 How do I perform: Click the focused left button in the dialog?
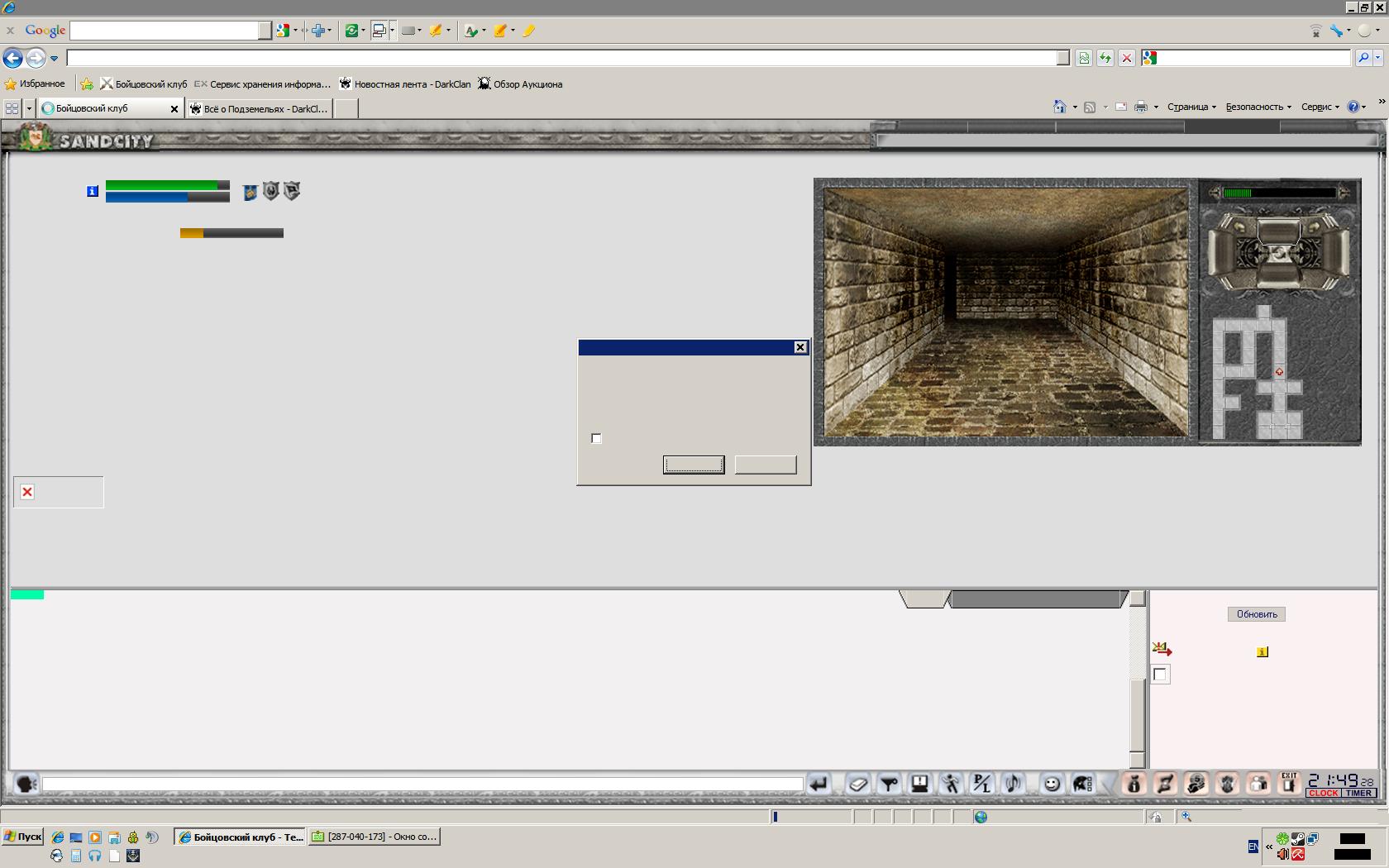[x=694, y=465]
